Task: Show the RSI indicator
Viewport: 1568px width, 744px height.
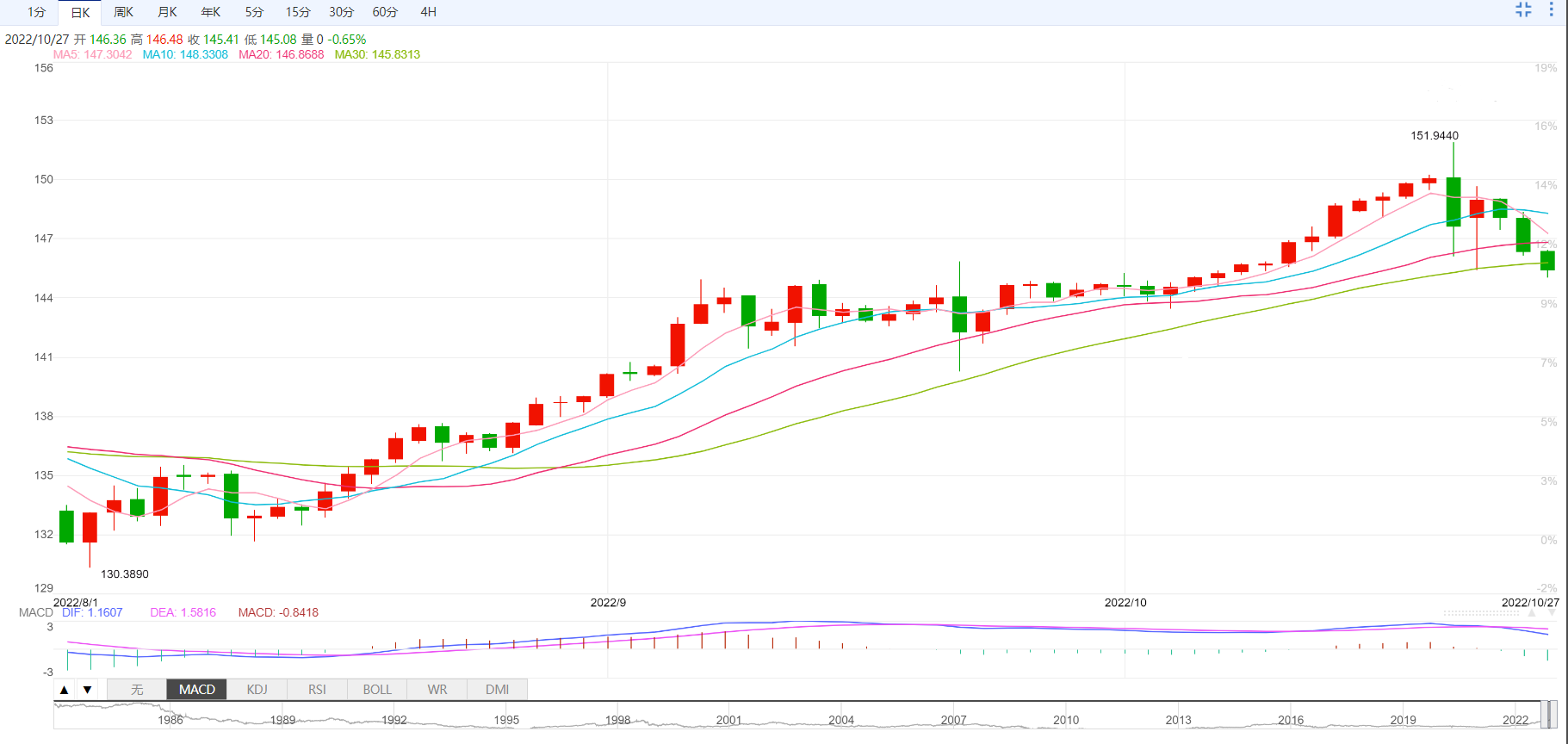Action: [317, 690]
